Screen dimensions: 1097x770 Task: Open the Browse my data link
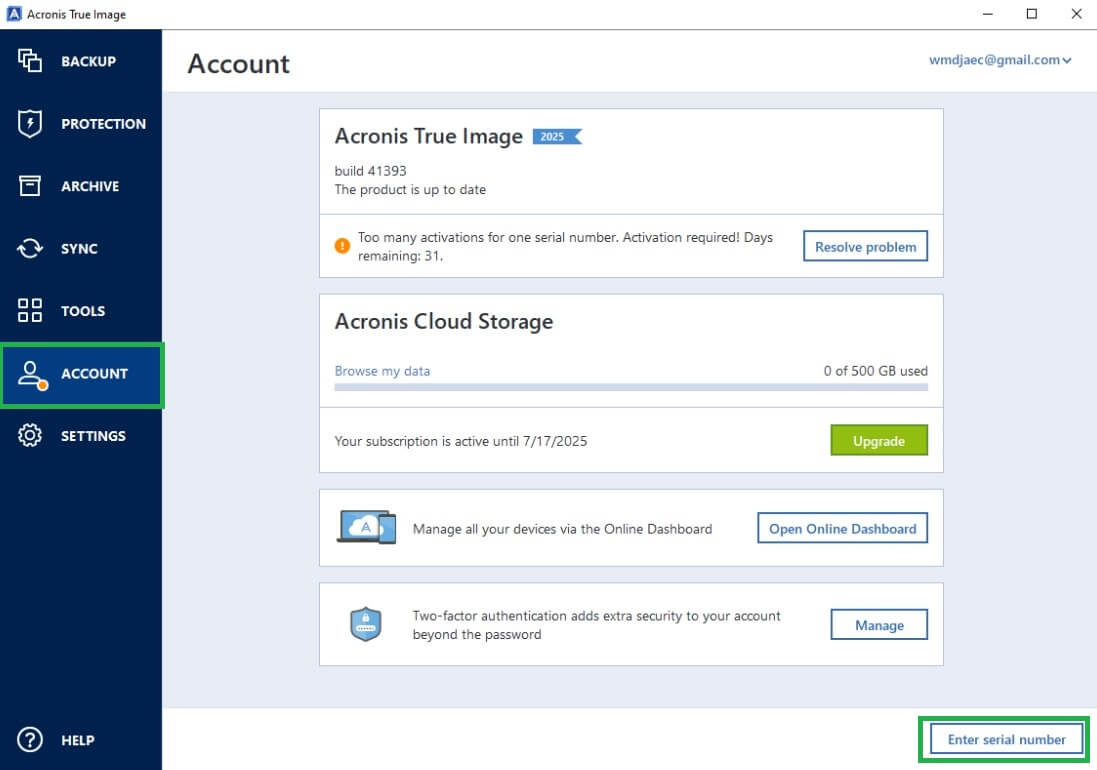click(x=382, y=370)
